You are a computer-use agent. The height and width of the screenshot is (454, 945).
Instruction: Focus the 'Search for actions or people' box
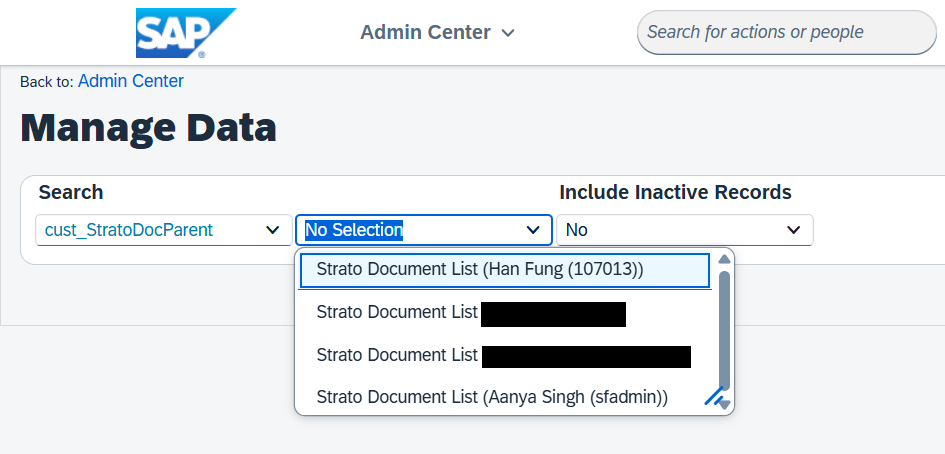tap(786, 32)
